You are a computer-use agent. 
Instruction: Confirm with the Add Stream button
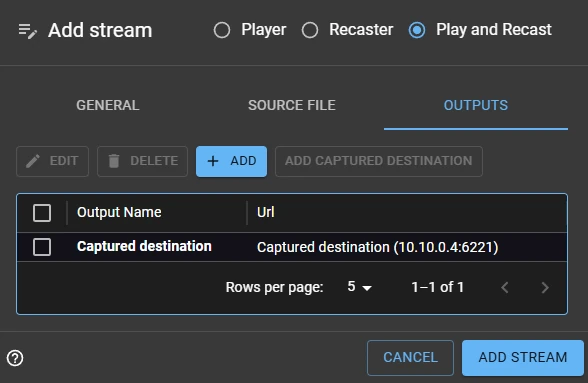coord(523,357)
